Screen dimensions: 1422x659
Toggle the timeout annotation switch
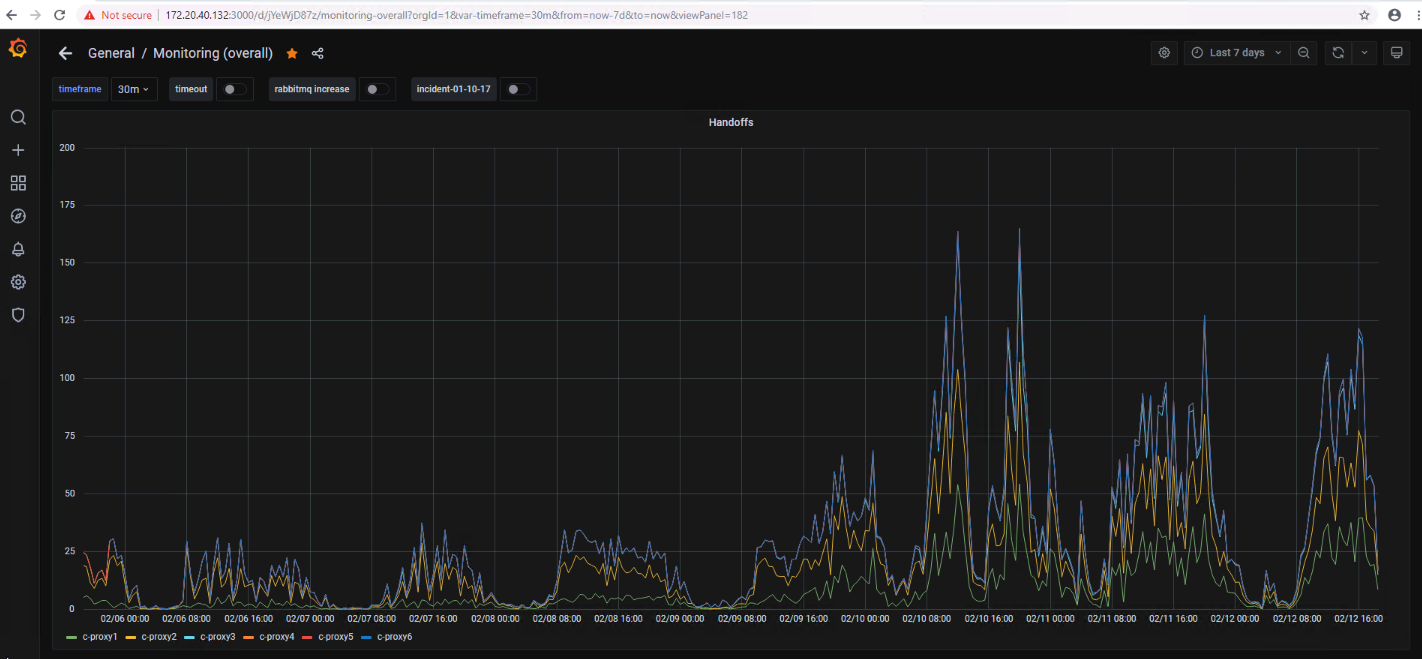(x=235, y=89)
